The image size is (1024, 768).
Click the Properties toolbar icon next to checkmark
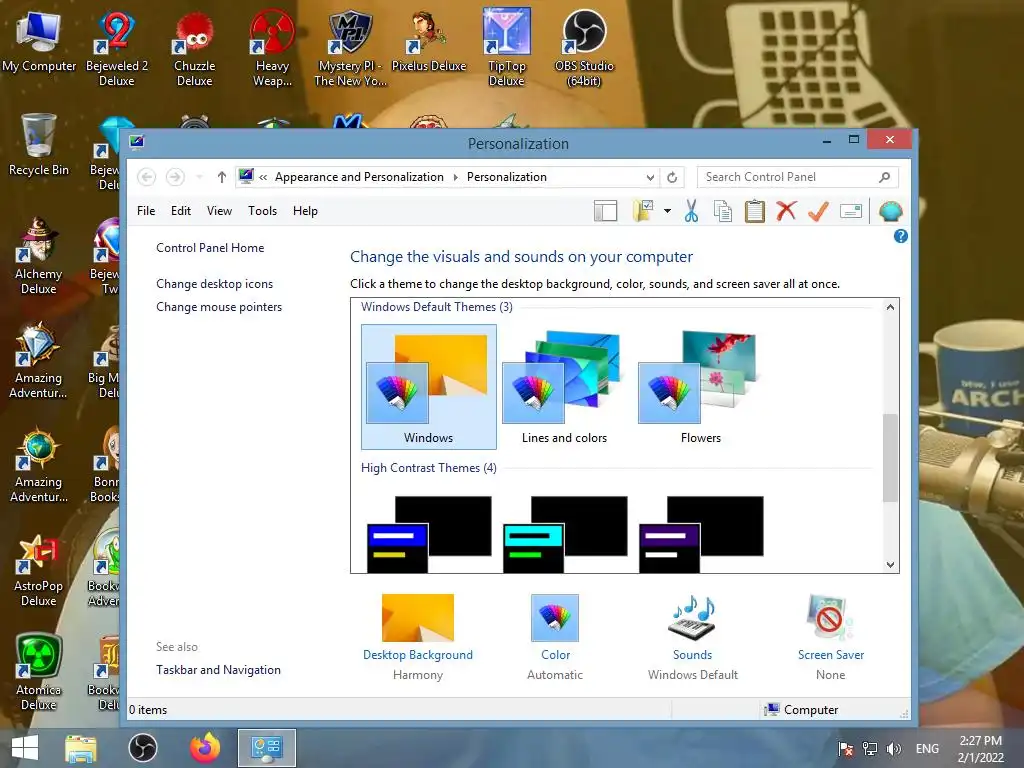[850, 211]
